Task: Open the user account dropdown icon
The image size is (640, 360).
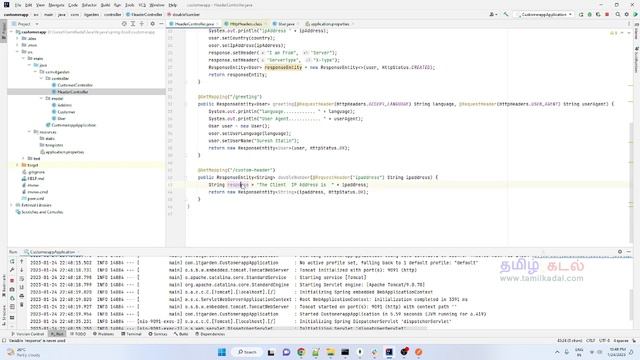Action: [493, 14]
